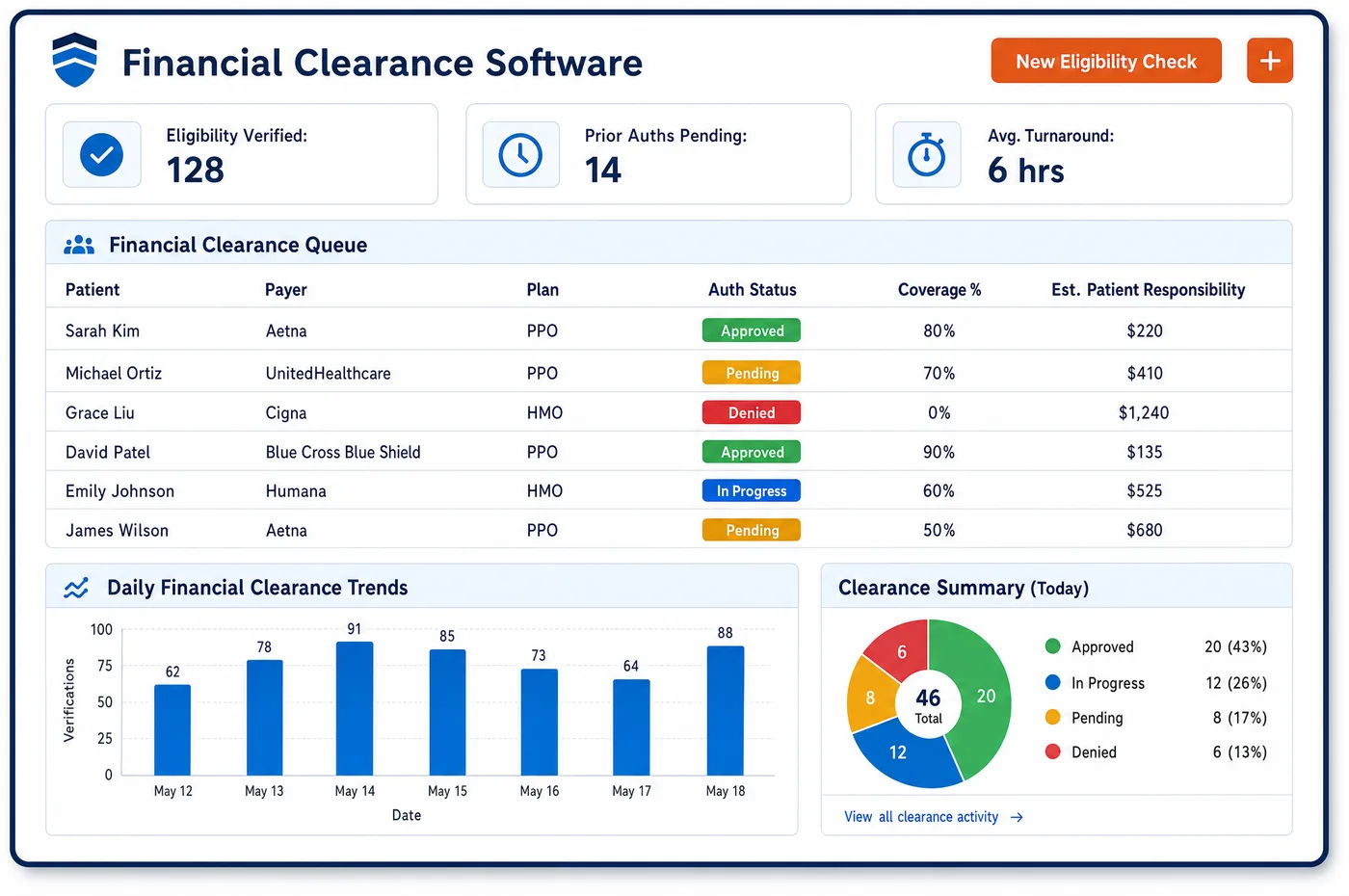Click the May 17 bar in the chart
Image resolution: width=1349 pixels, height=896 pixels.
(631, 727)
